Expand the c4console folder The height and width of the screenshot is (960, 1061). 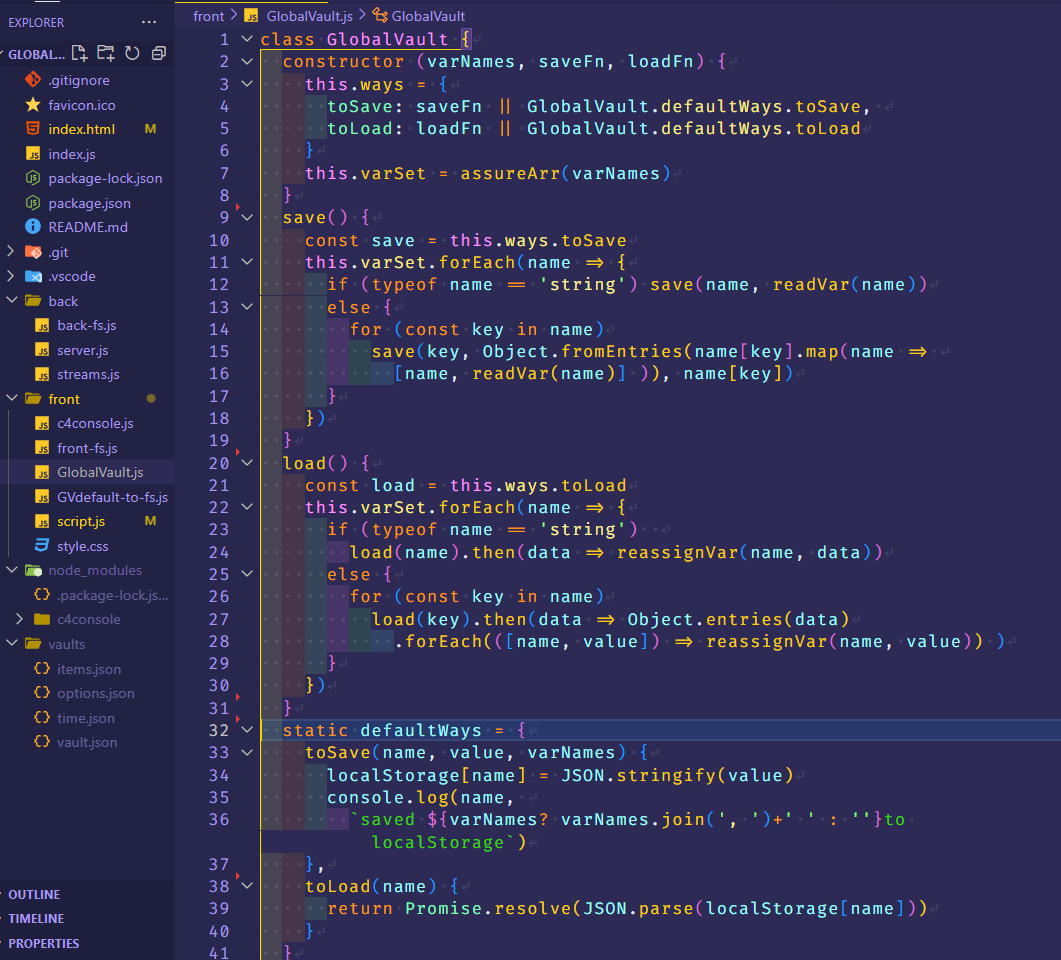(x=20, y=619)
